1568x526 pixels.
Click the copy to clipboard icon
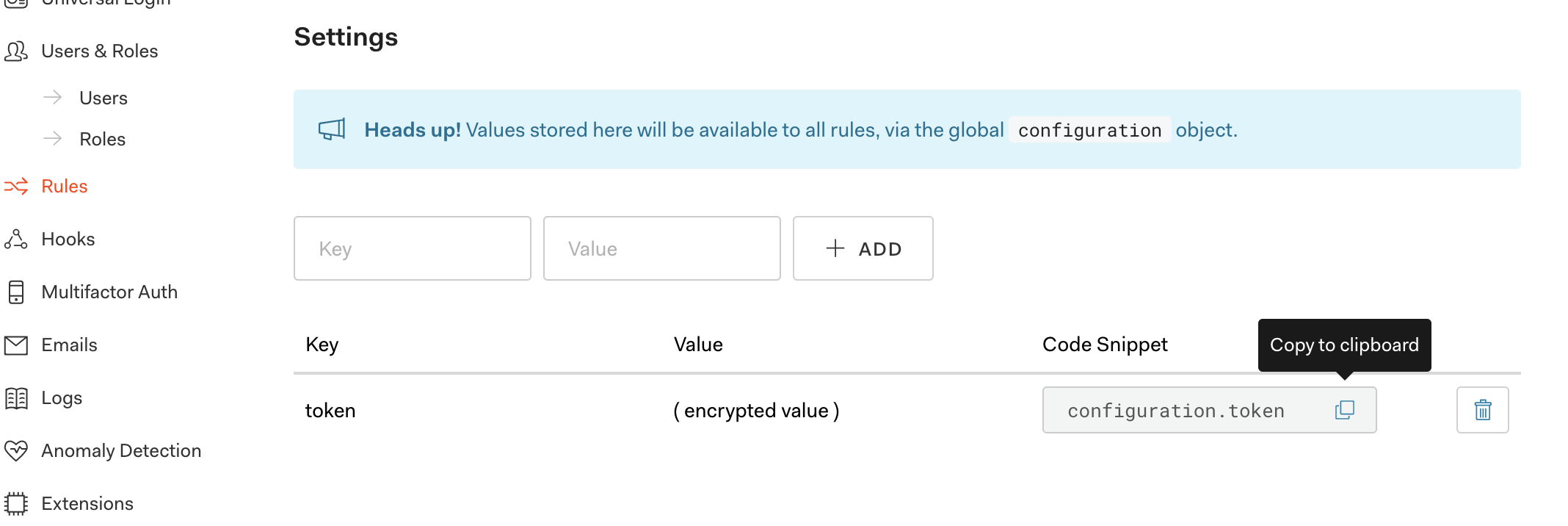[x=1344, y=410]
